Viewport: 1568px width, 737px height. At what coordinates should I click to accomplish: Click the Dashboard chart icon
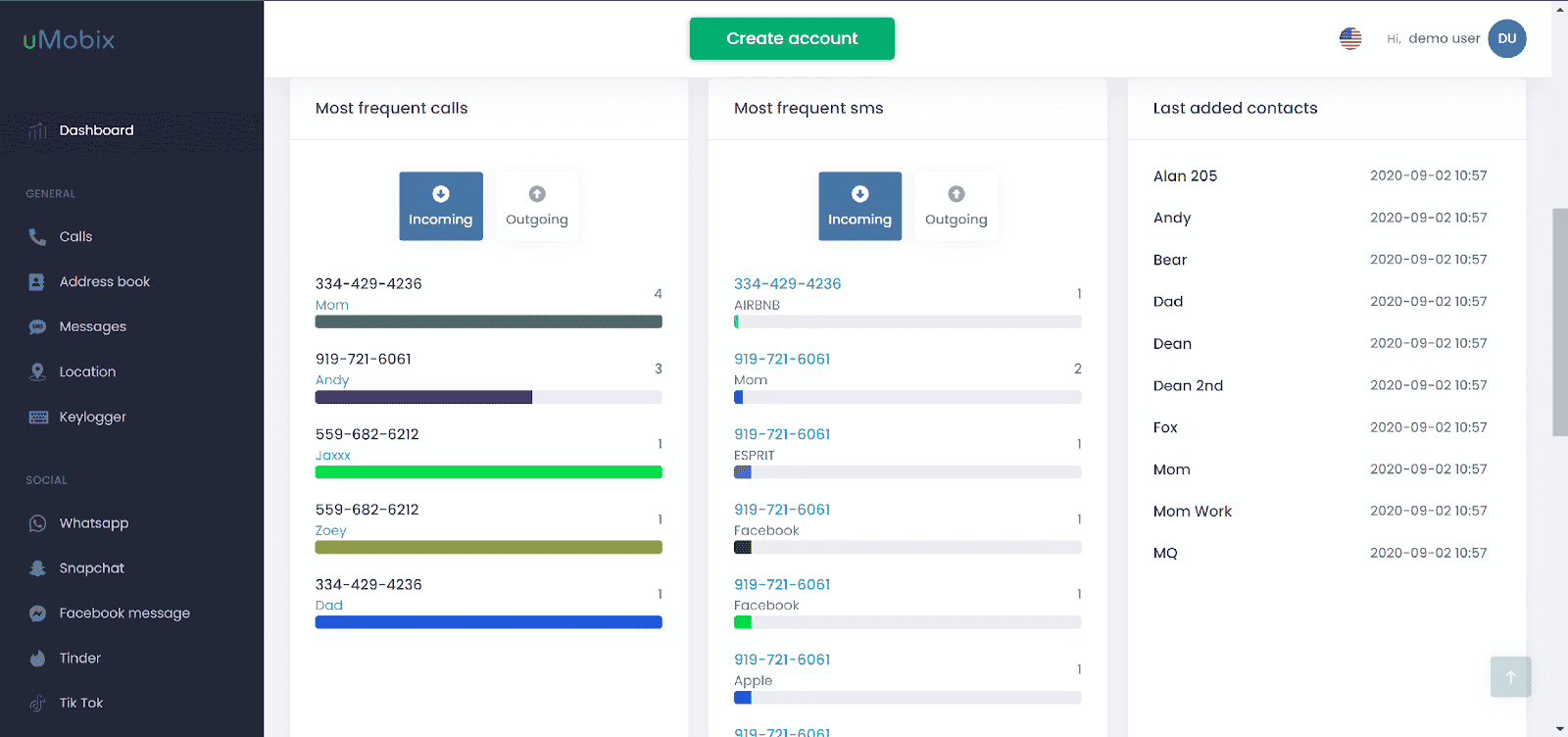click(x=37, y=130)
